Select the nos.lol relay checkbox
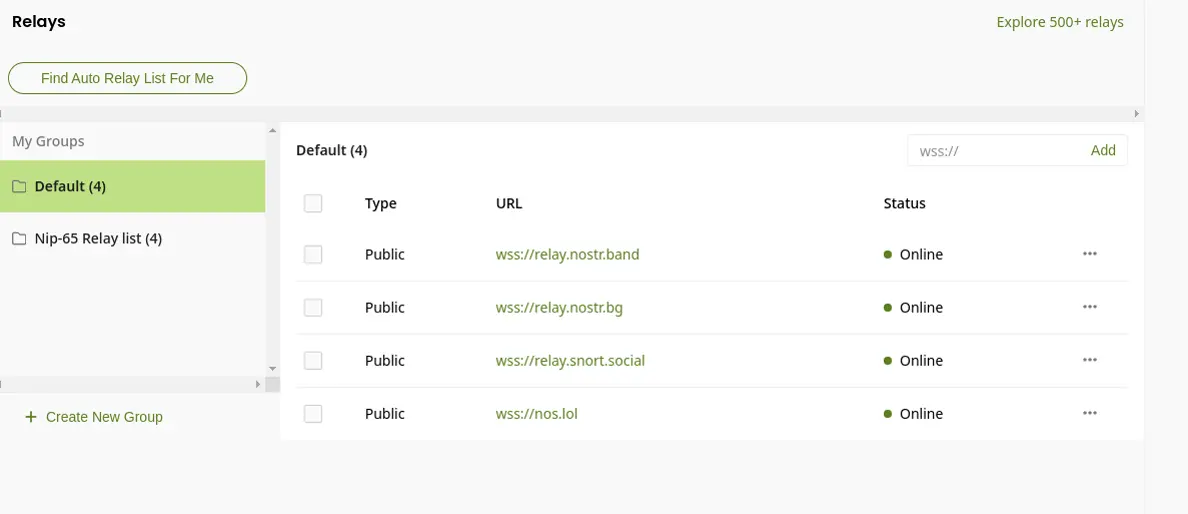1188x514 pixels. (313, 414)
